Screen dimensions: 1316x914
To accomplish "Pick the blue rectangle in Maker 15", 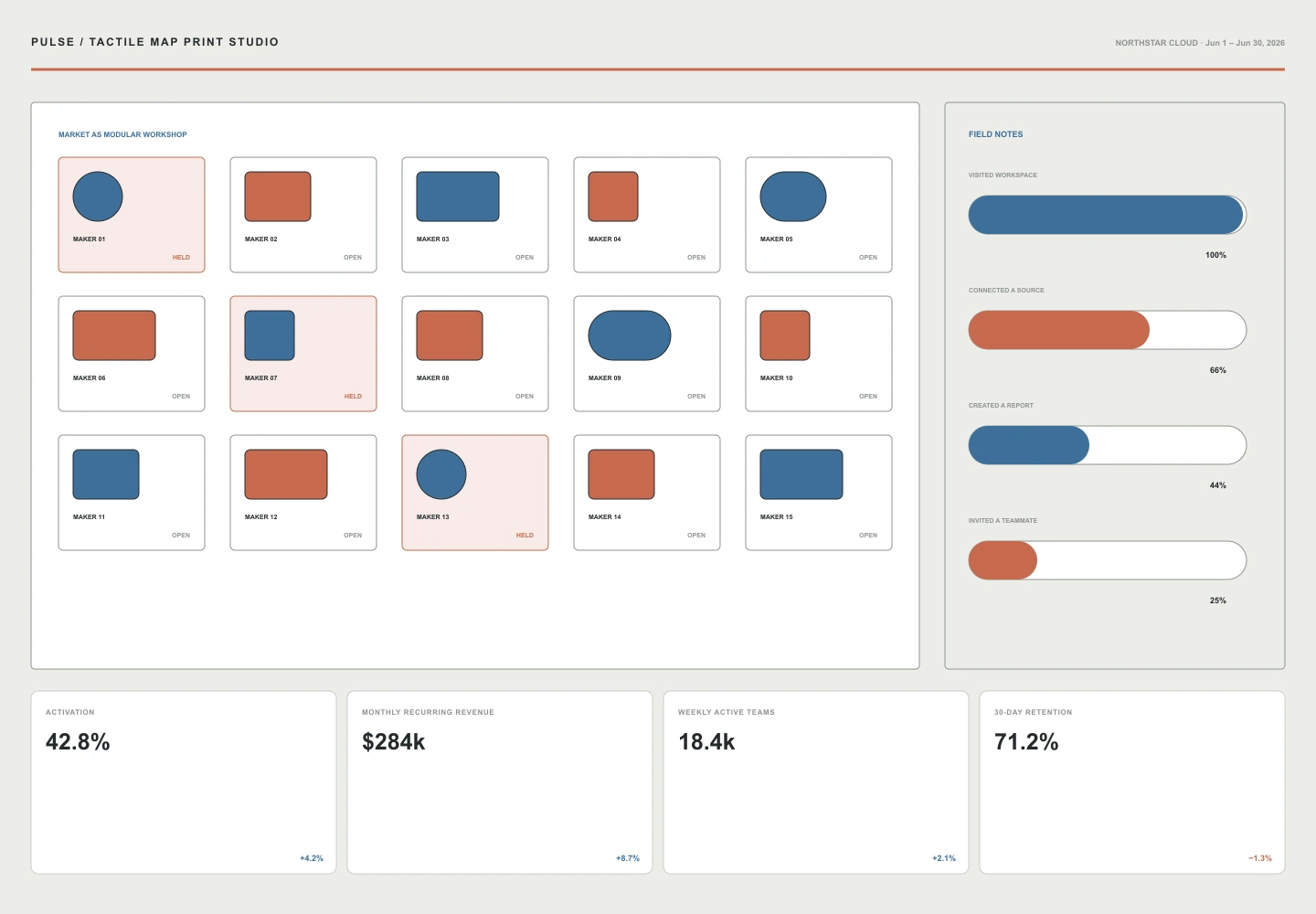I will coord(801,474).
